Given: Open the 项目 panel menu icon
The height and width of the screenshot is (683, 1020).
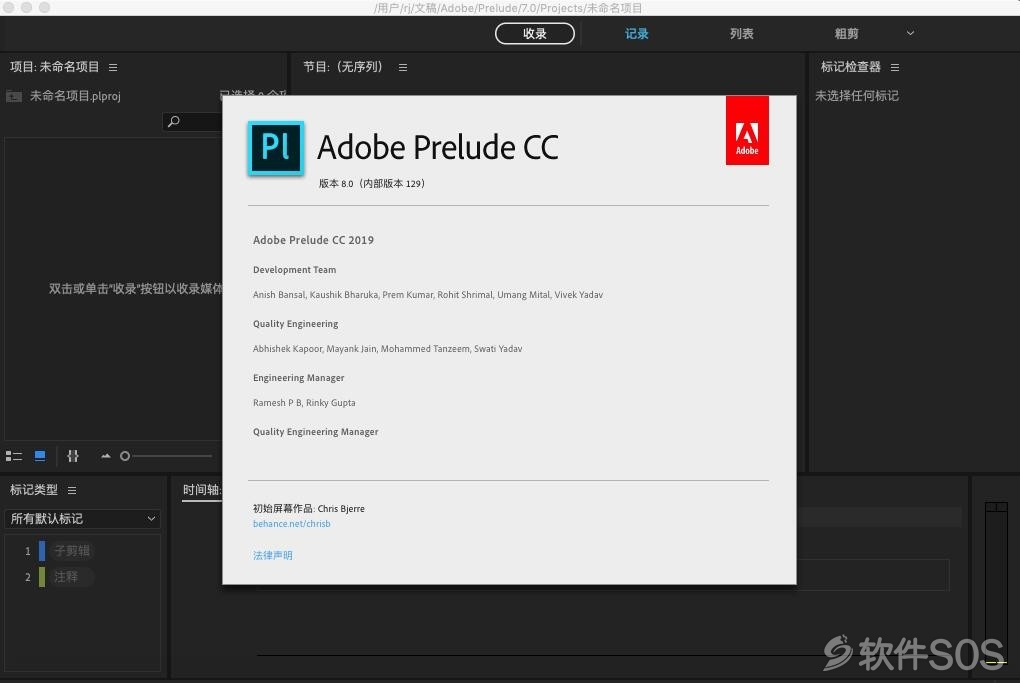Looking at the screenshot, I should (x=113, y=67).
